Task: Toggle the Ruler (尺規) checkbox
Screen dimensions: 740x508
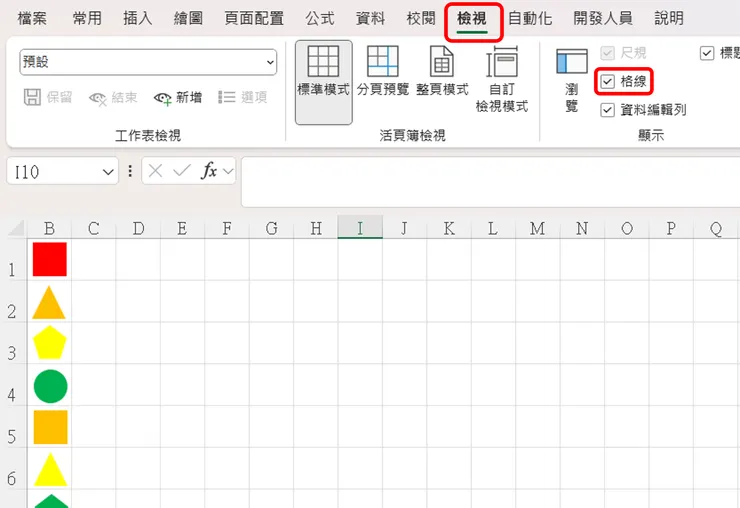Action: pos(607,53)
